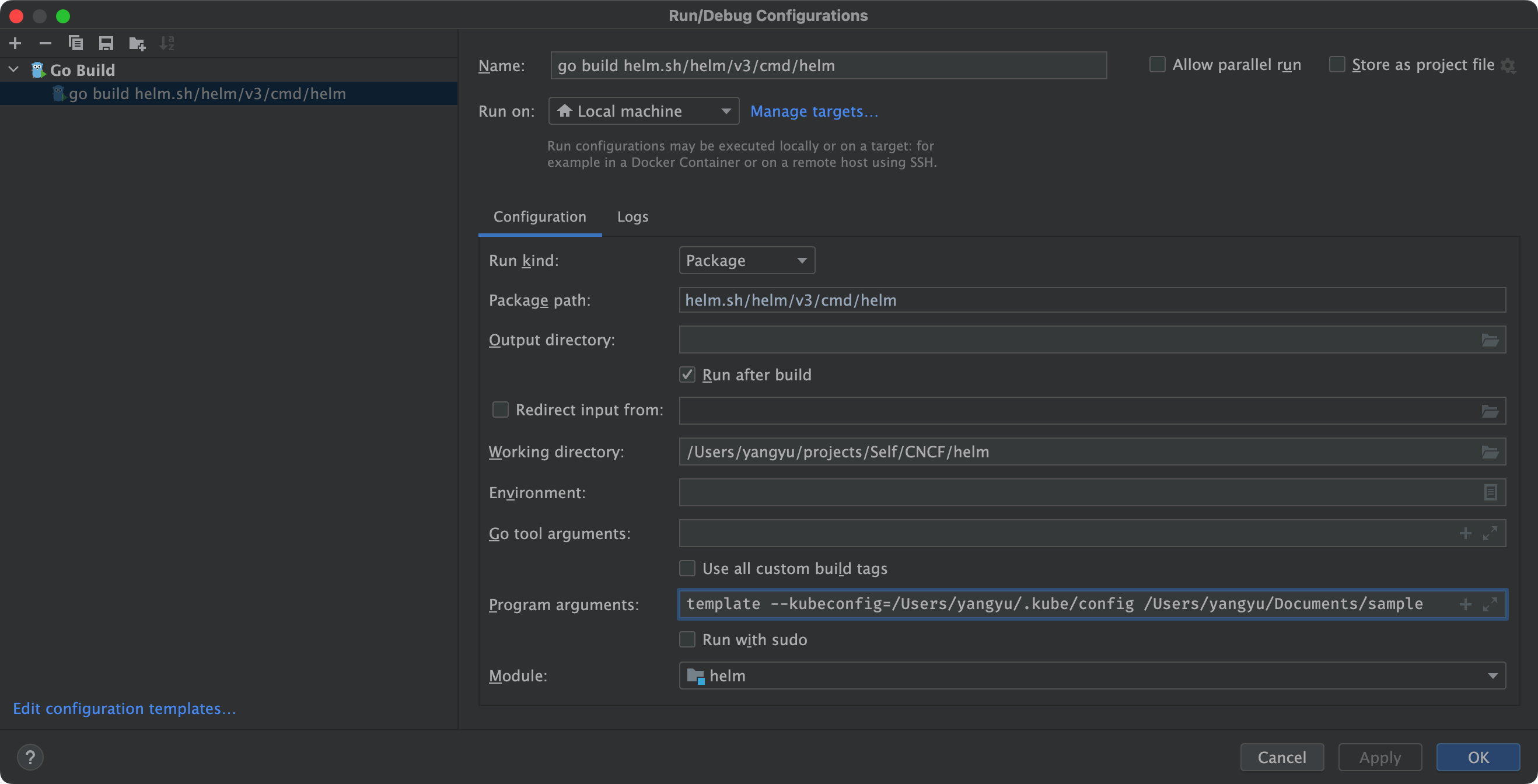The width and height of the screenshot is (1538, 784).
Task: Click the Package path input field
Action: tap(1092, 300)
